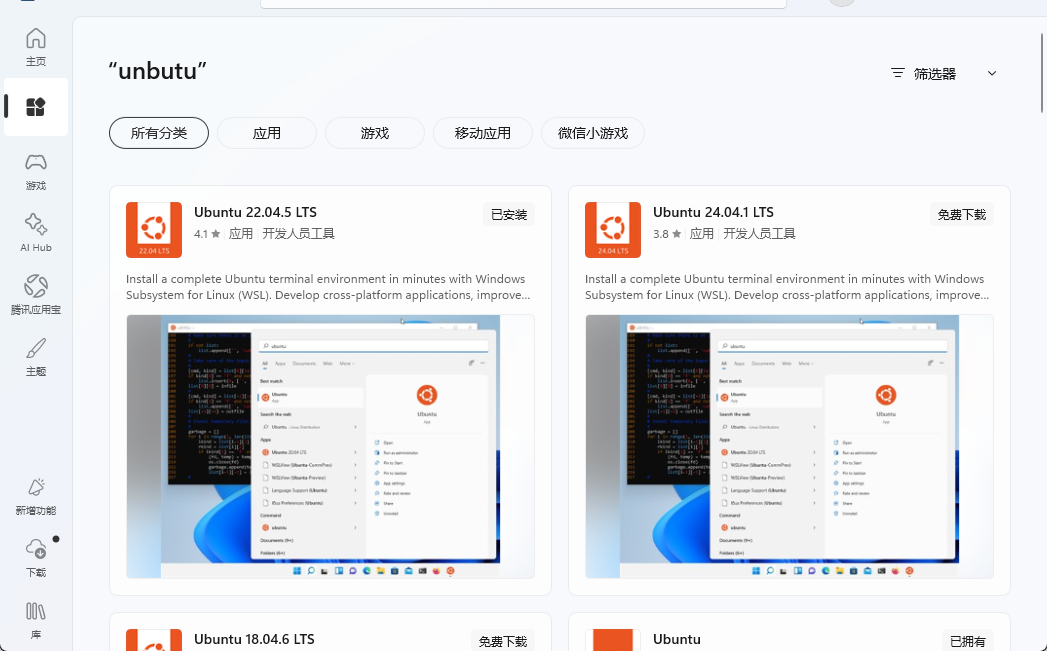Select the 所有分类 category tab

click(x=158, y=132)
